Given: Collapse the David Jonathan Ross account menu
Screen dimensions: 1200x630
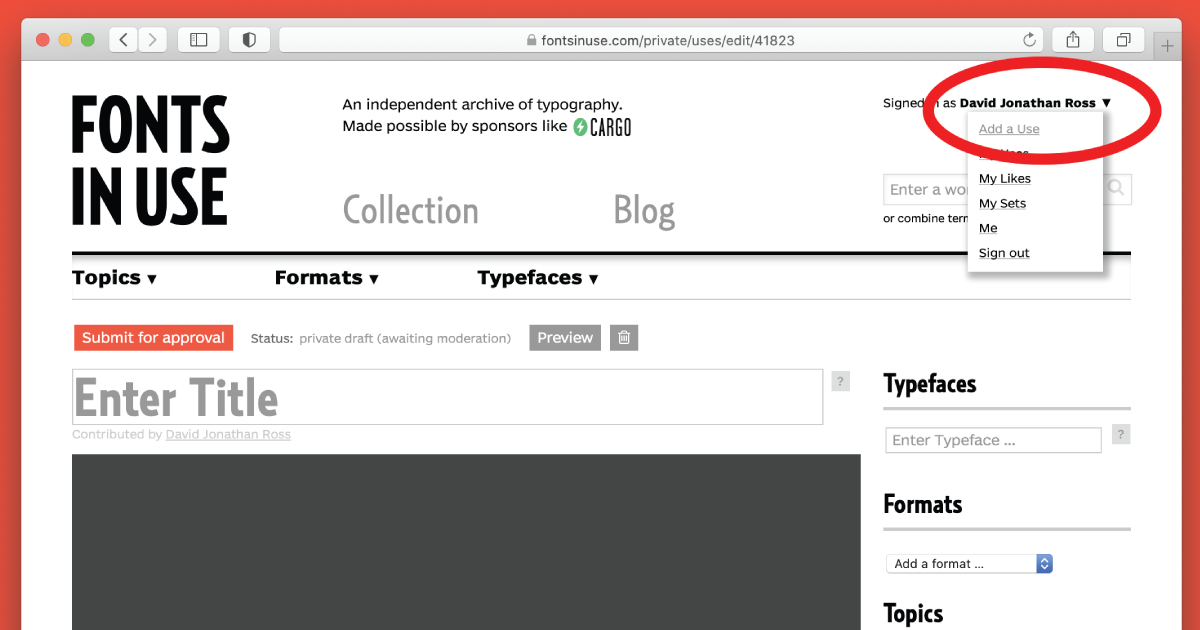Looking at the screenshot, I should coord(1035,103).
